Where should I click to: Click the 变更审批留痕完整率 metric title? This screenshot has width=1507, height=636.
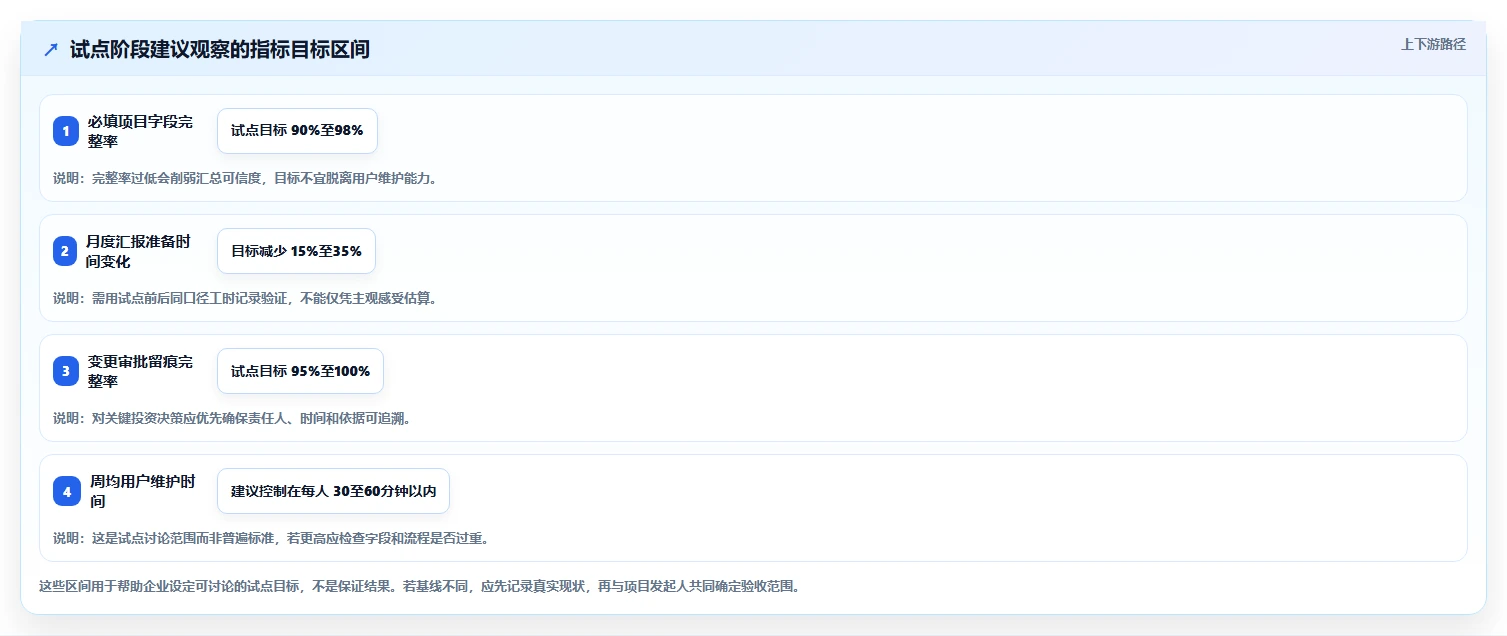click(140, 371)
